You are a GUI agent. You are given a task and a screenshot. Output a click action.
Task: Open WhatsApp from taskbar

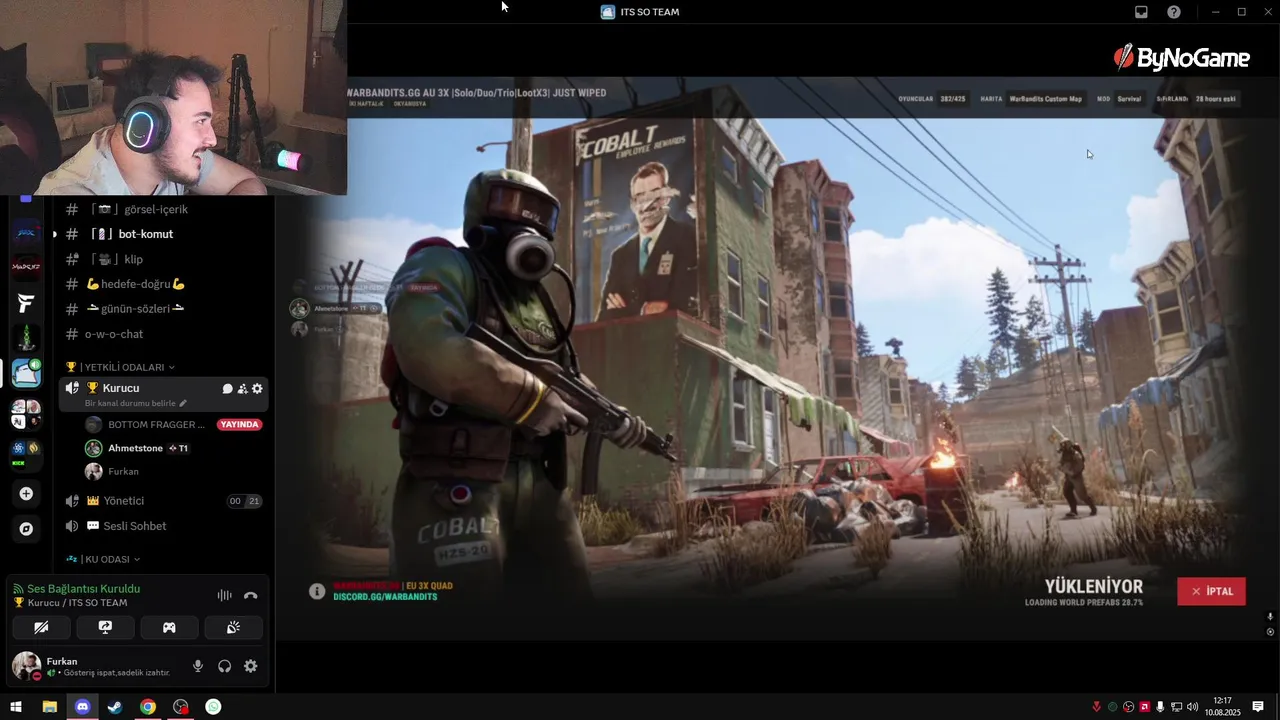click(213, 707)
